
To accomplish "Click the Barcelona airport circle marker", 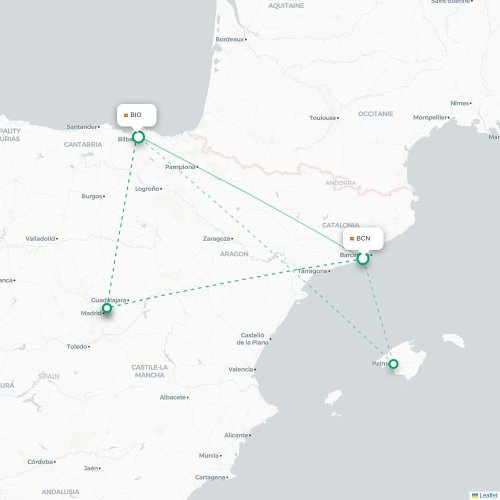I will tap(363, 258).
